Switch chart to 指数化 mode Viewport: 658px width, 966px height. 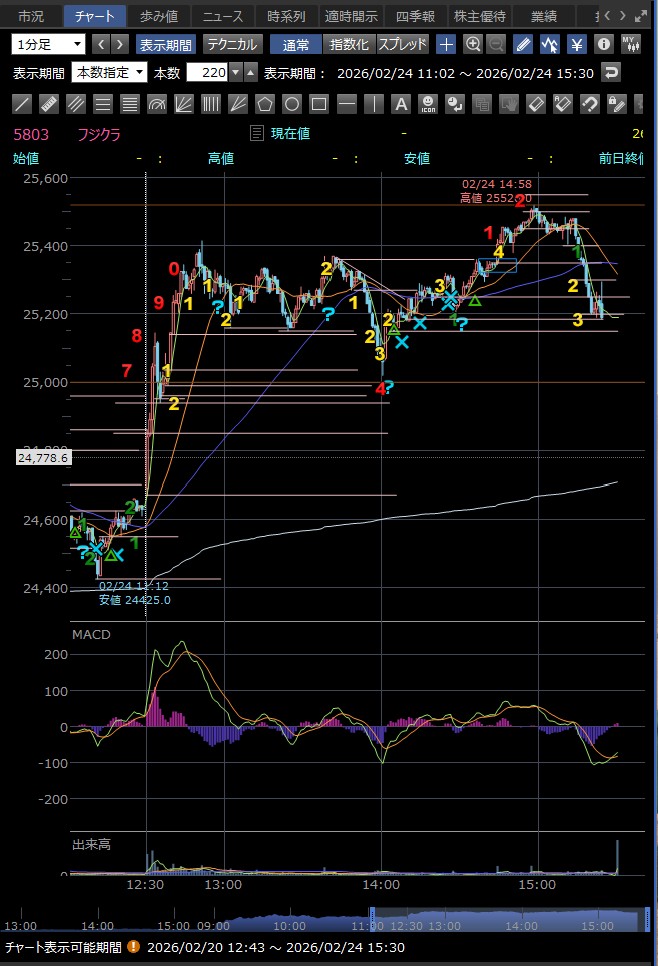tap(349, 44)
